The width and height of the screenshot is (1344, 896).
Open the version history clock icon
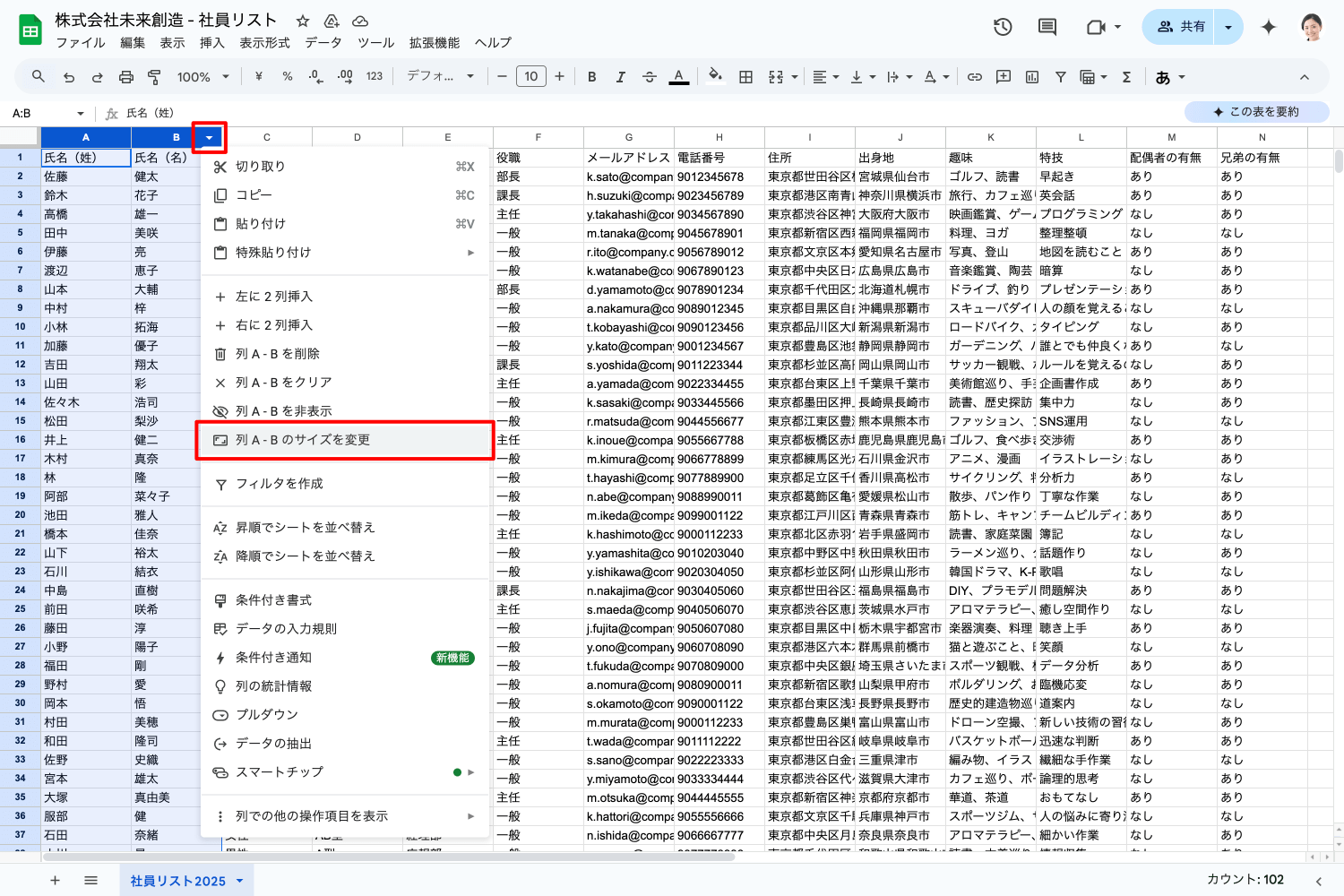1003,27
